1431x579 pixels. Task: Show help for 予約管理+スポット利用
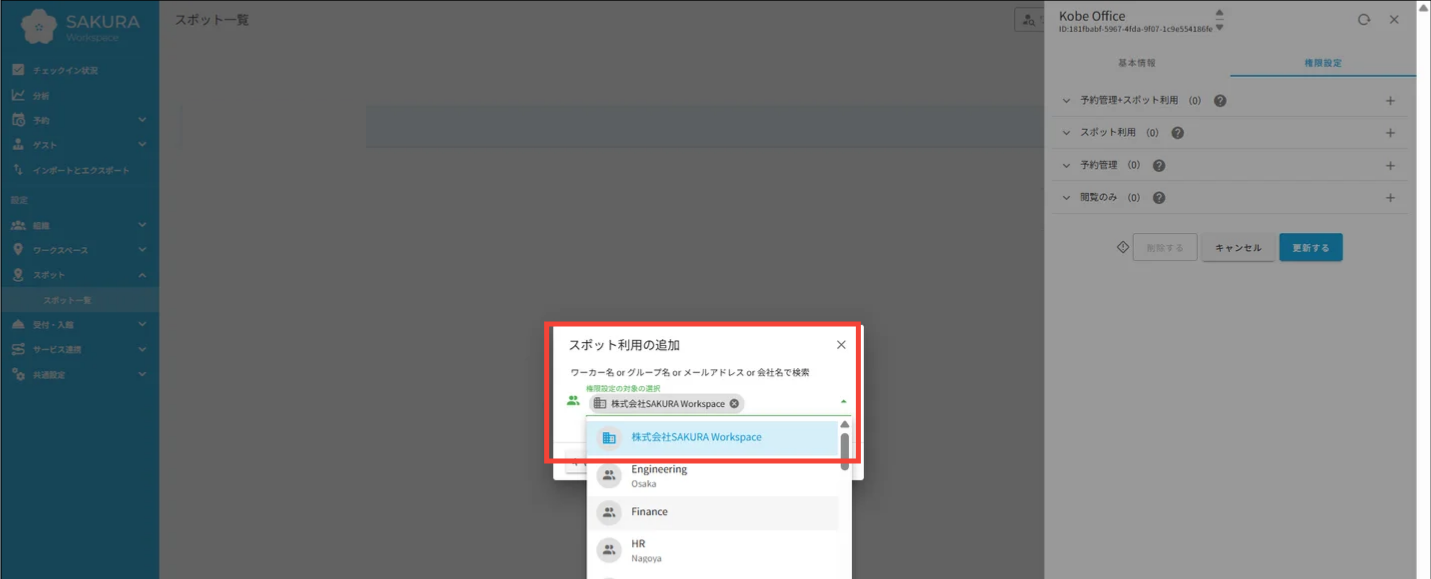point(1220,101)
